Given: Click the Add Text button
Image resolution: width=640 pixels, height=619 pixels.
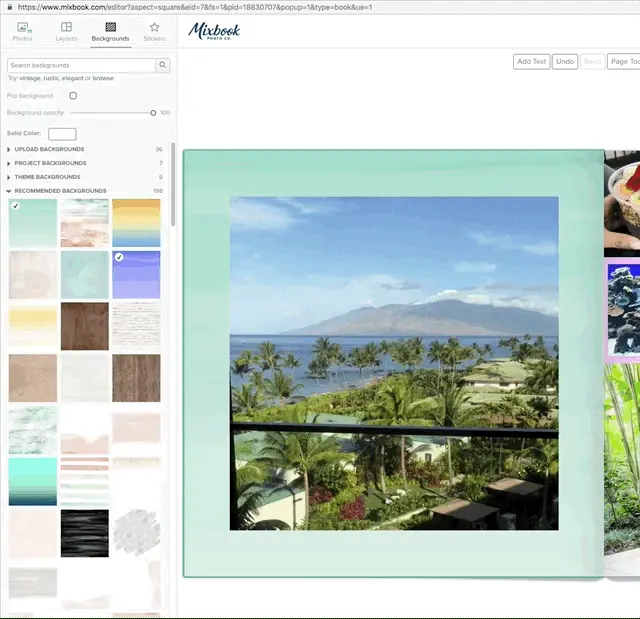Looking at the screenshot, I should (531, 62).
